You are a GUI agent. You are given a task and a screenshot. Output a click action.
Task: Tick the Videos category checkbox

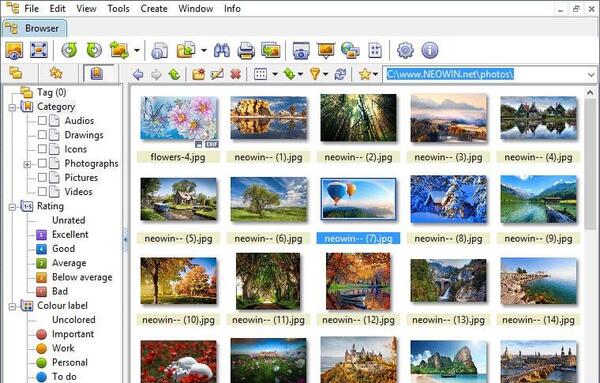(42, 192)
